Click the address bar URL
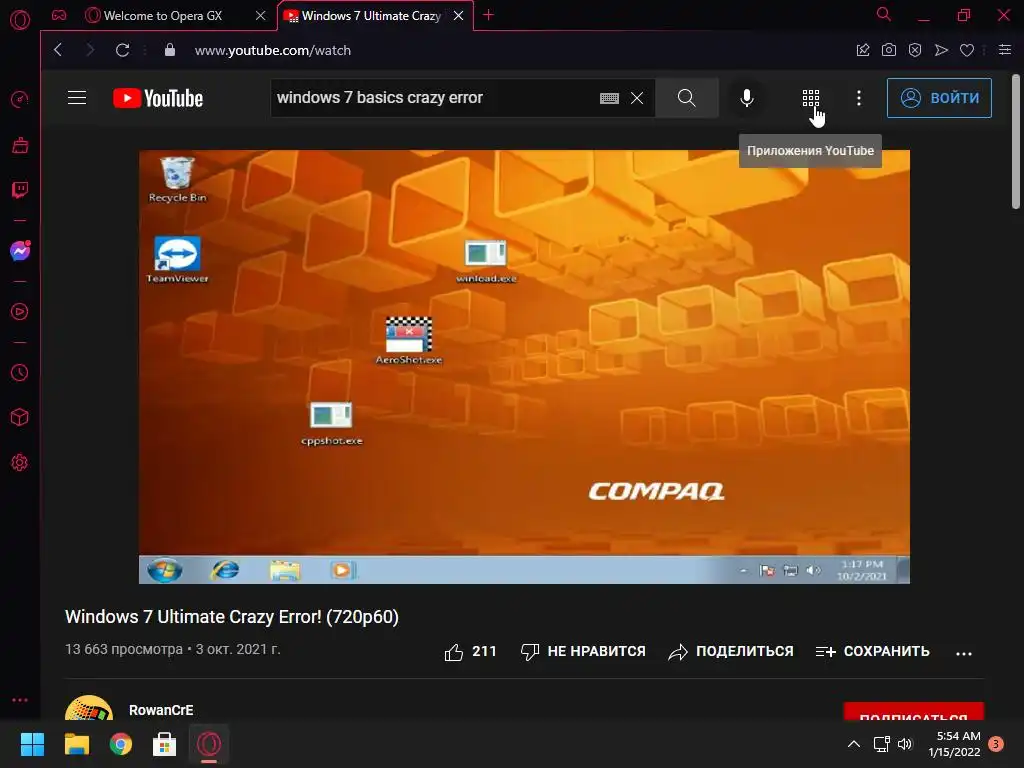Viewport: 1024px width, 768px height. click(273, 50)
